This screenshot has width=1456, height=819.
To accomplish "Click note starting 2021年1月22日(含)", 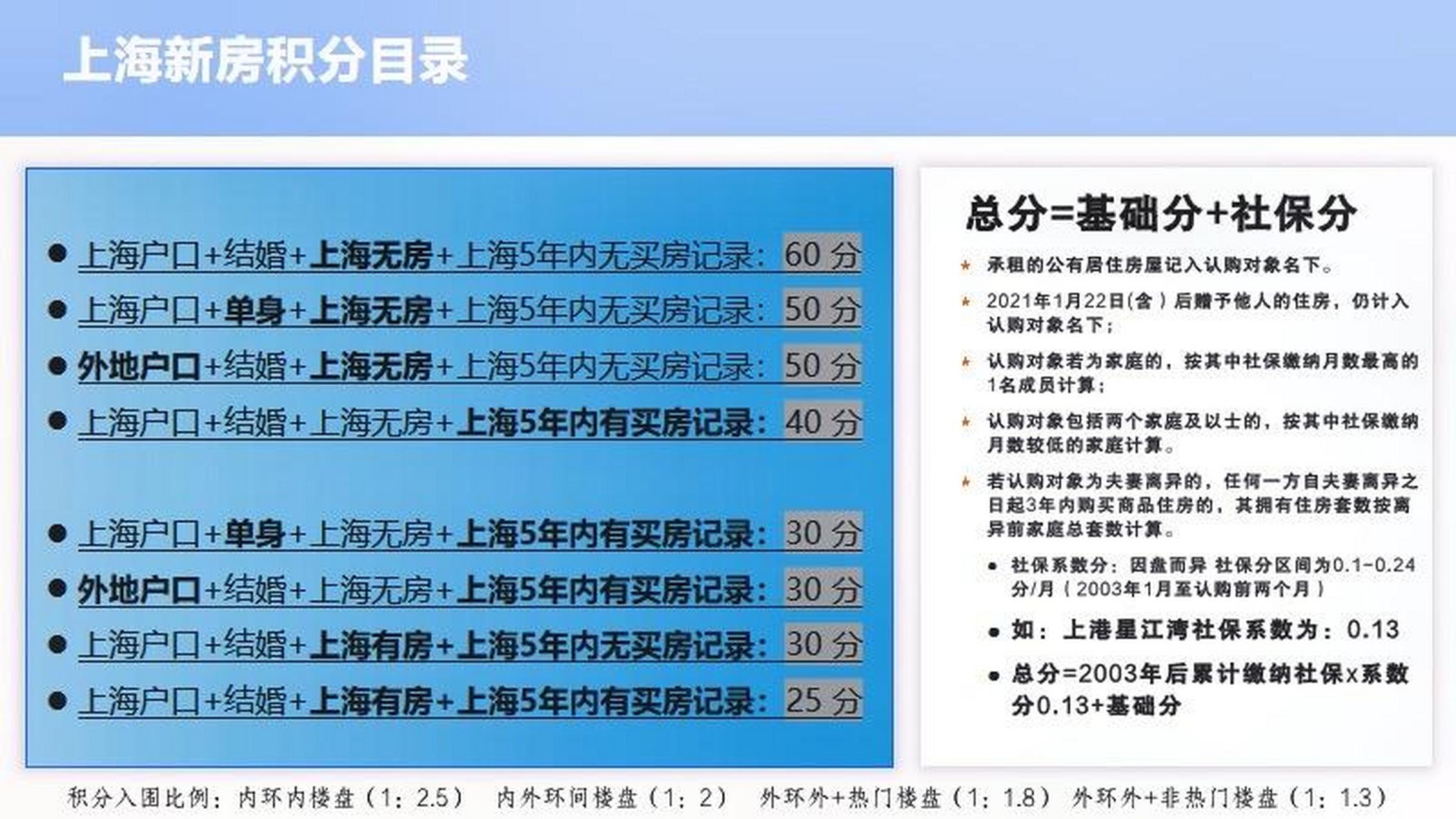I will pyautogui.click(x=1198, y=313).
